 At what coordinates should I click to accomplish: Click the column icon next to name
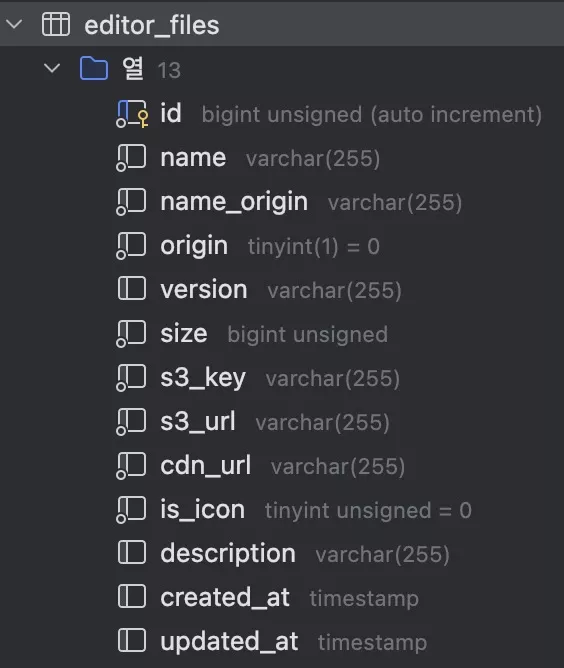(131, 158)
